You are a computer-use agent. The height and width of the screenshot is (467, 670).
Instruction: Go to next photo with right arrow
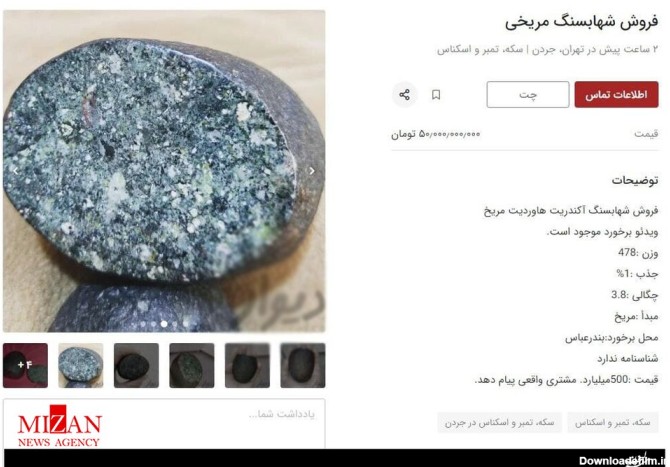pyautogui.click(x=312, y=171)
